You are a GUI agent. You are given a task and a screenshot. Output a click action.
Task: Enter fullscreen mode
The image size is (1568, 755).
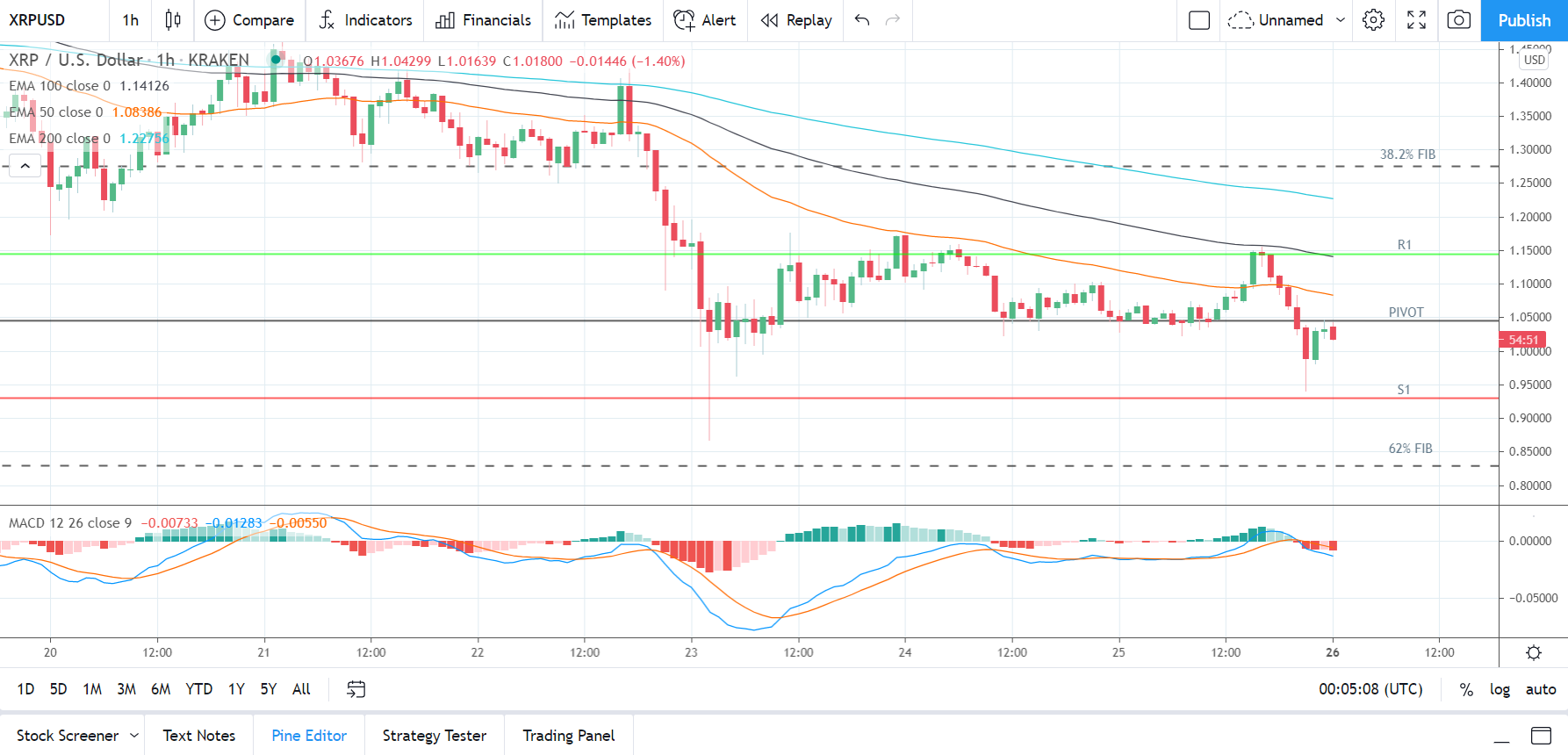click(x=1417, y=20)
